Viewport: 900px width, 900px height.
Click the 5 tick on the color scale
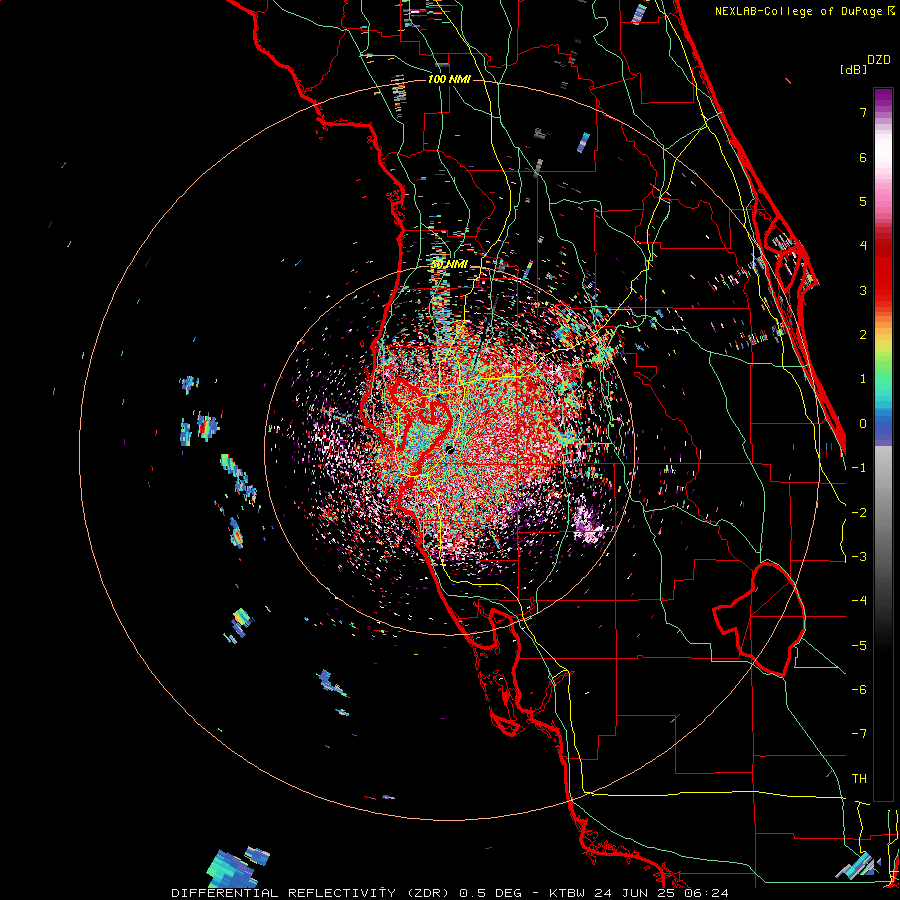pos(863,201)
